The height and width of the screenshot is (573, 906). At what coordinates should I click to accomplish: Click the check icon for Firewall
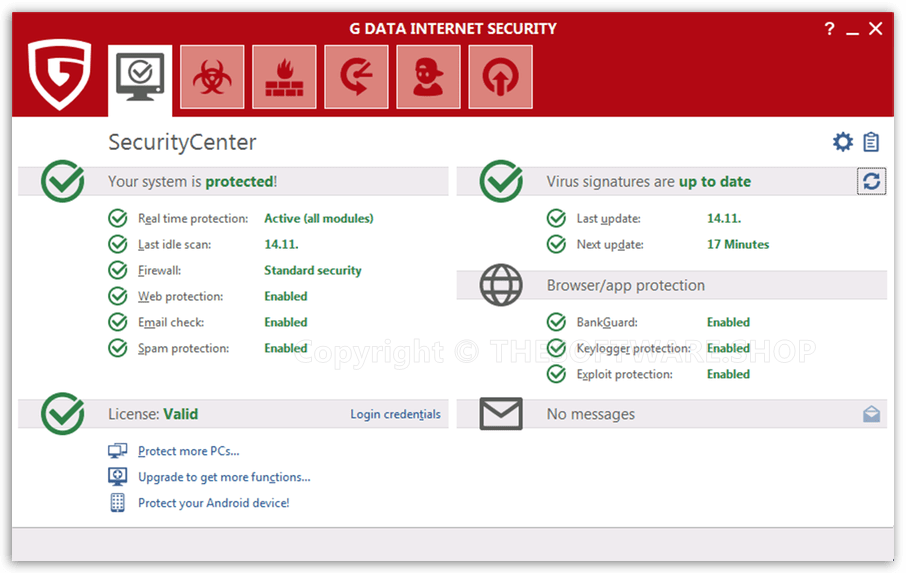click(x=118, y=270)
